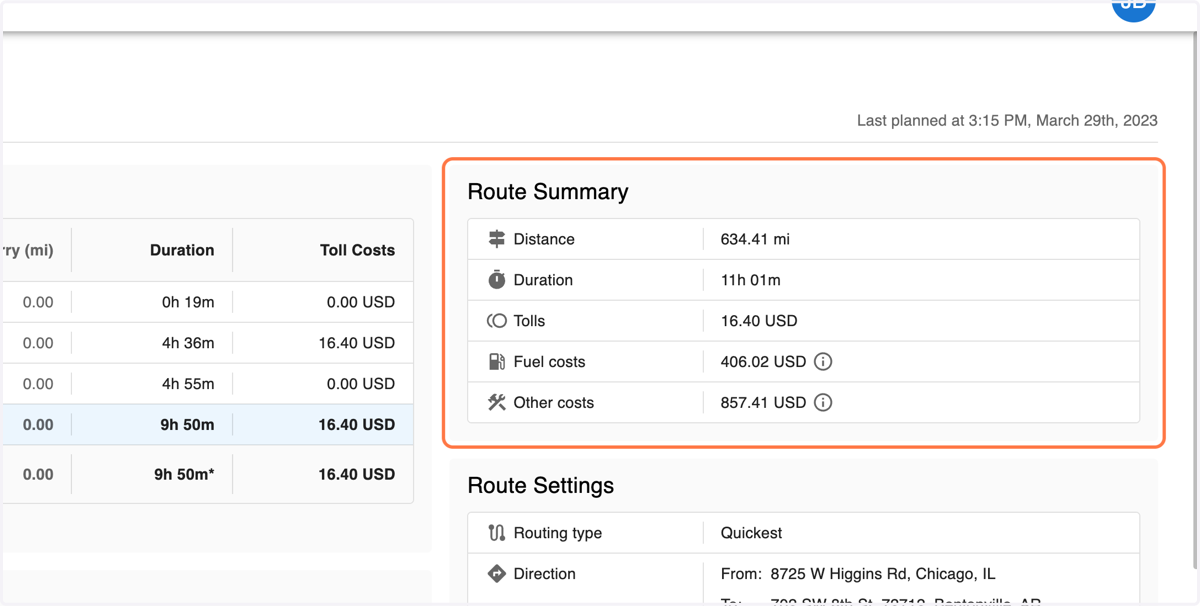
Task: Click toll cost in the 0h 19m row
Action: pos(361,302)
